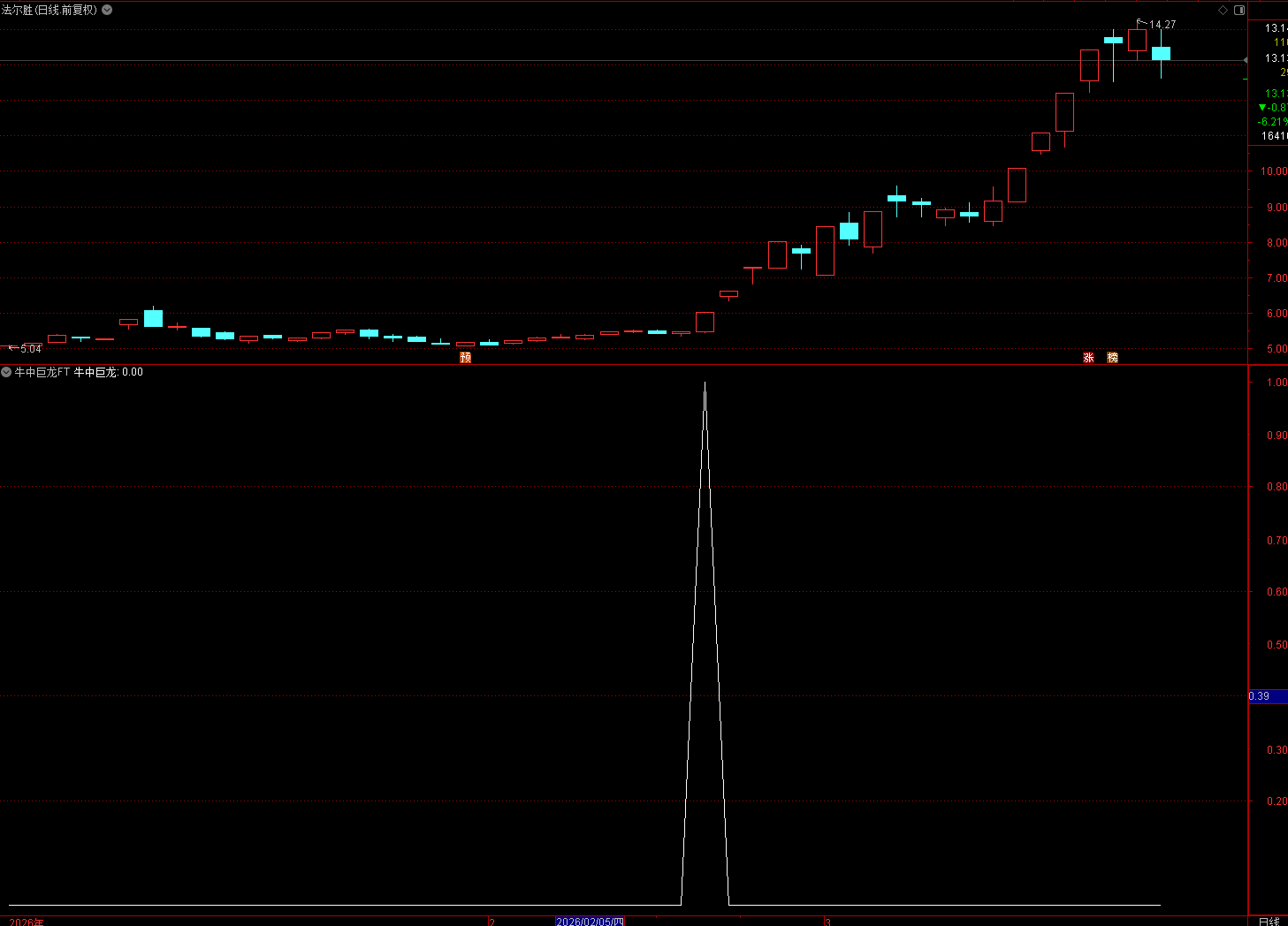This screenshot has height=926, width=1288.
Task: Click the last cyan candlestick at chart right
Action: pos(1161,54)
